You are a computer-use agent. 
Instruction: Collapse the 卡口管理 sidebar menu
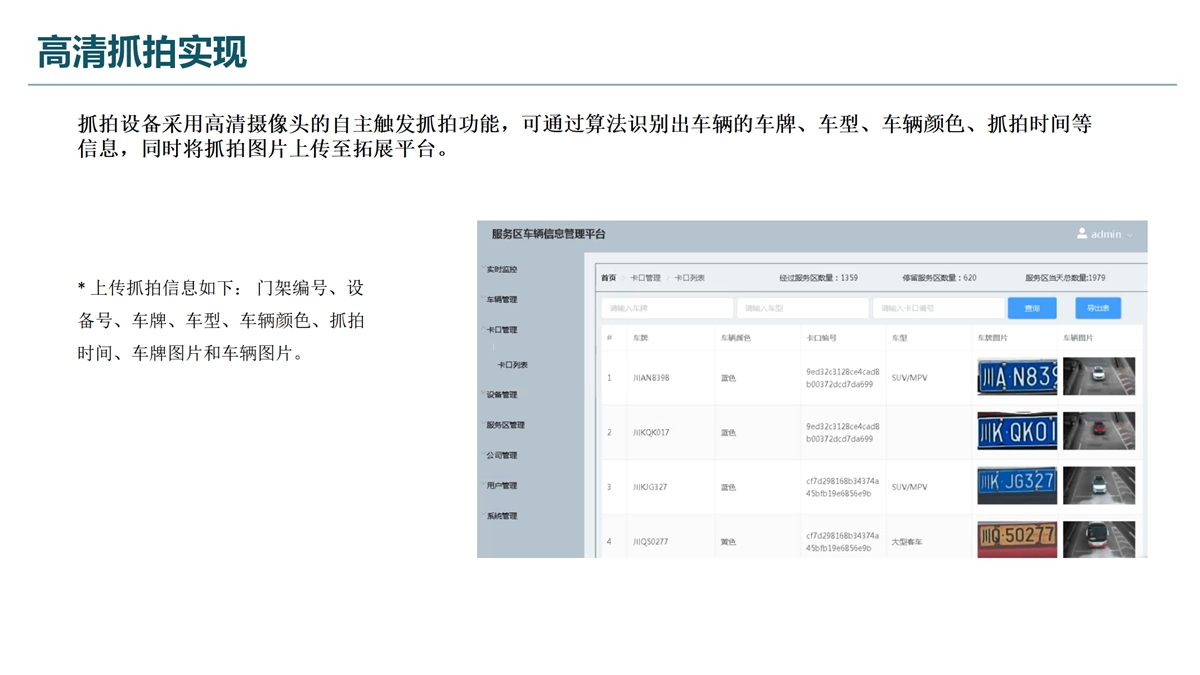click(x=502, y=330)
